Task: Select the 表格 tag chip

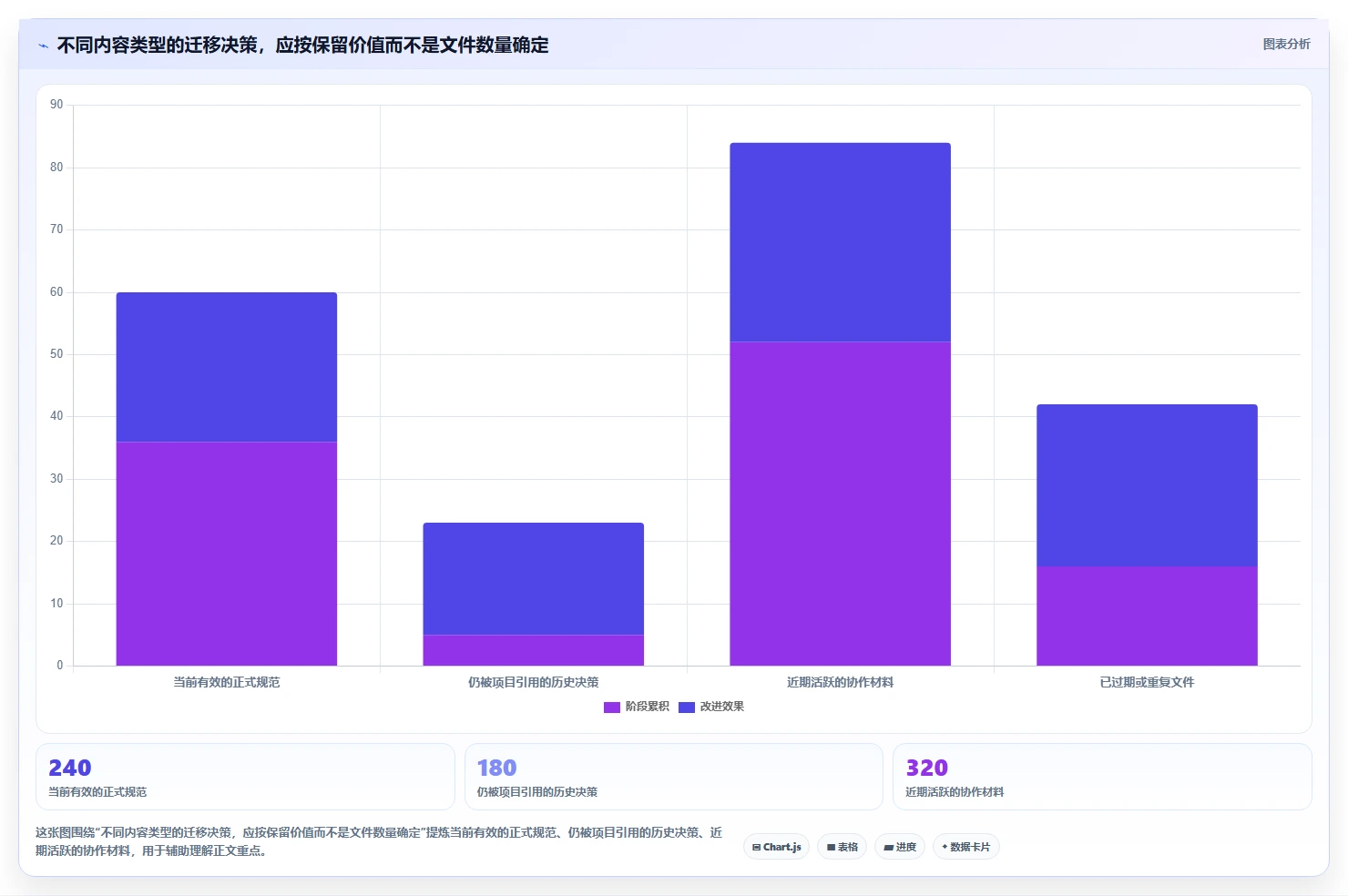Action: coord(842,847)
